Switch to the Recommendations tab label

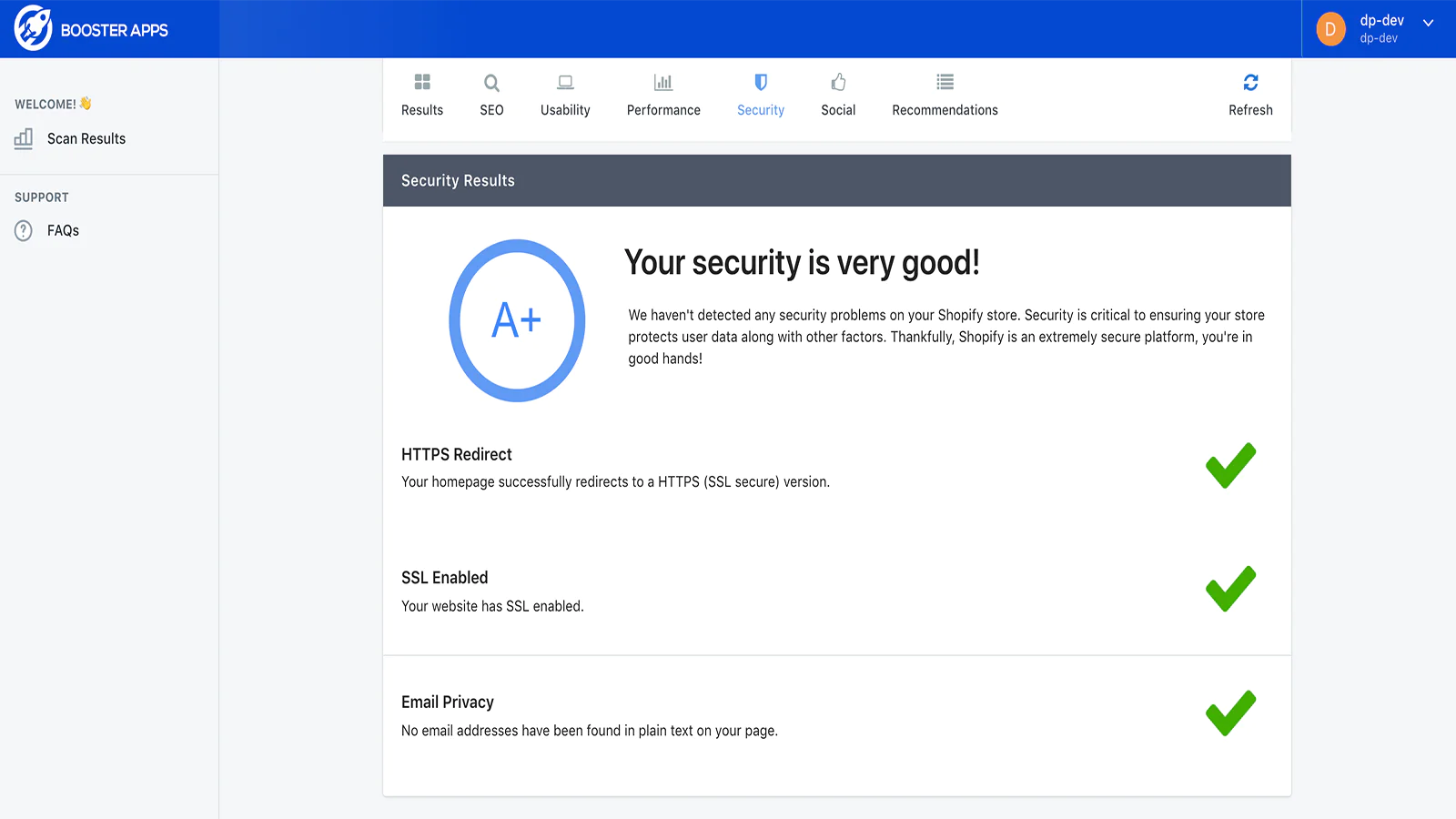[x=945, y=110]
